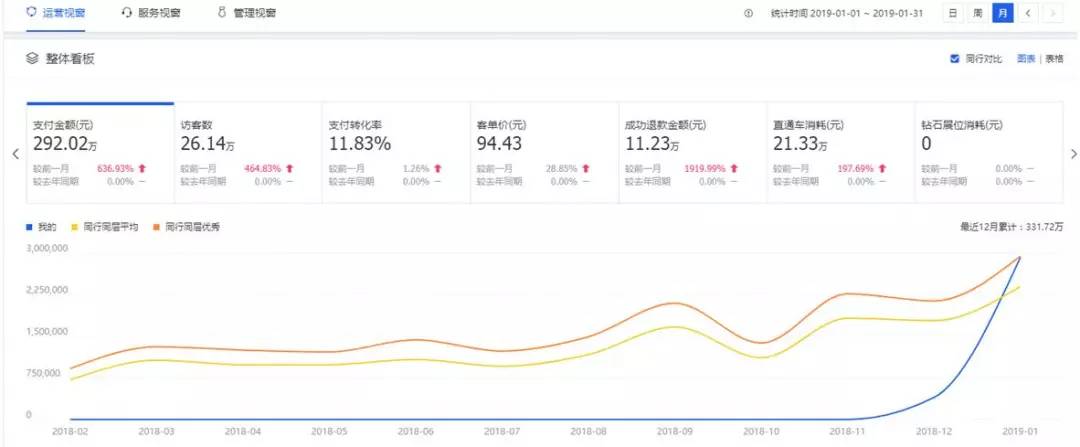Image resolution: width=1080 pixels, height=447 pixels.
Task: Click the 整体看板 layers icon
Action: pos(32,59)
